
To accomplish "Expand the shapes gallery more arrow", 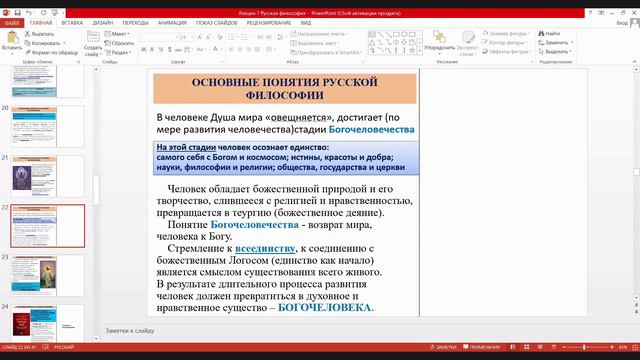I will [x=420, y=51].
